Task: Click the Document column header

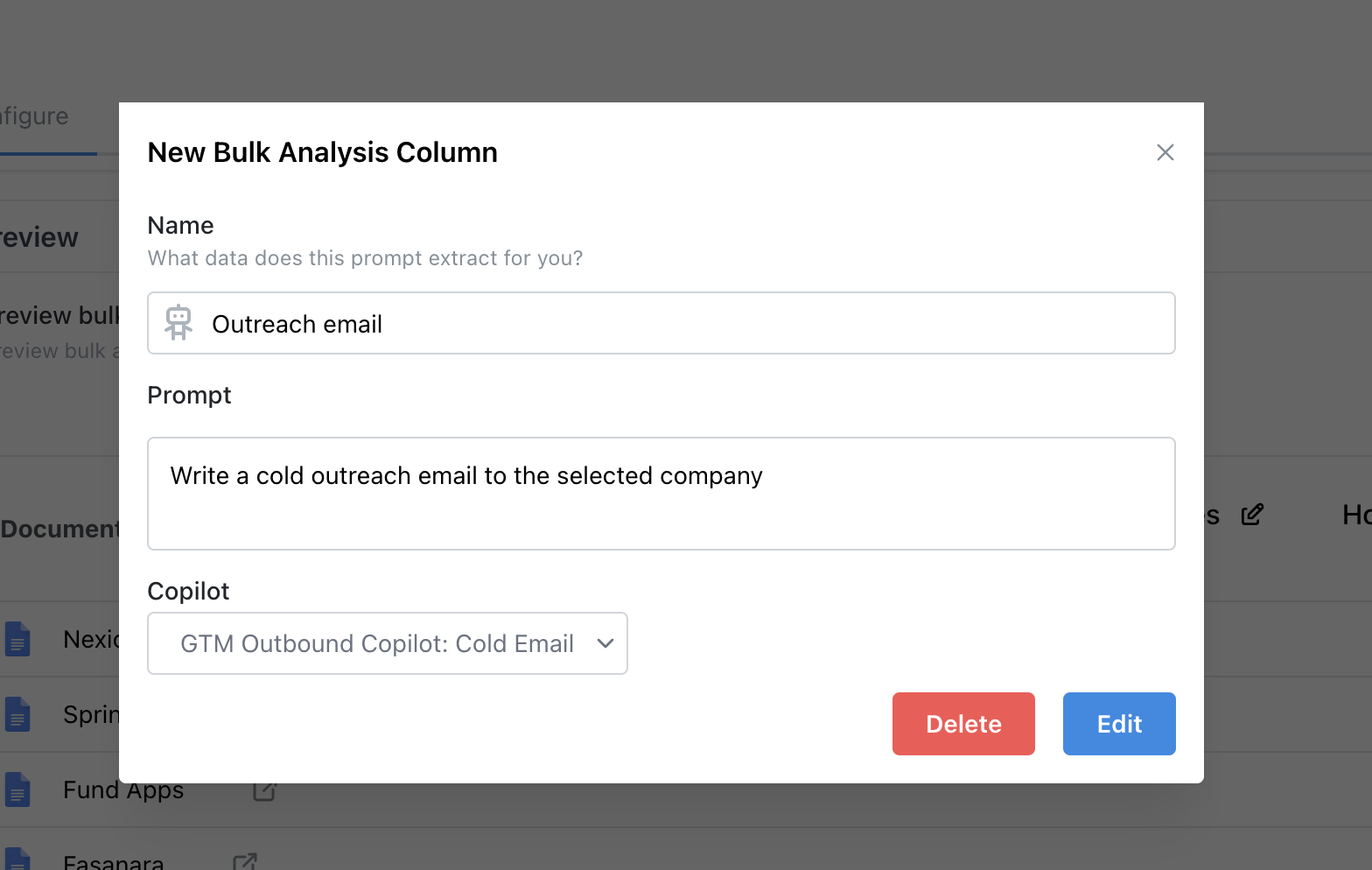Action: (x=59, y=530)
